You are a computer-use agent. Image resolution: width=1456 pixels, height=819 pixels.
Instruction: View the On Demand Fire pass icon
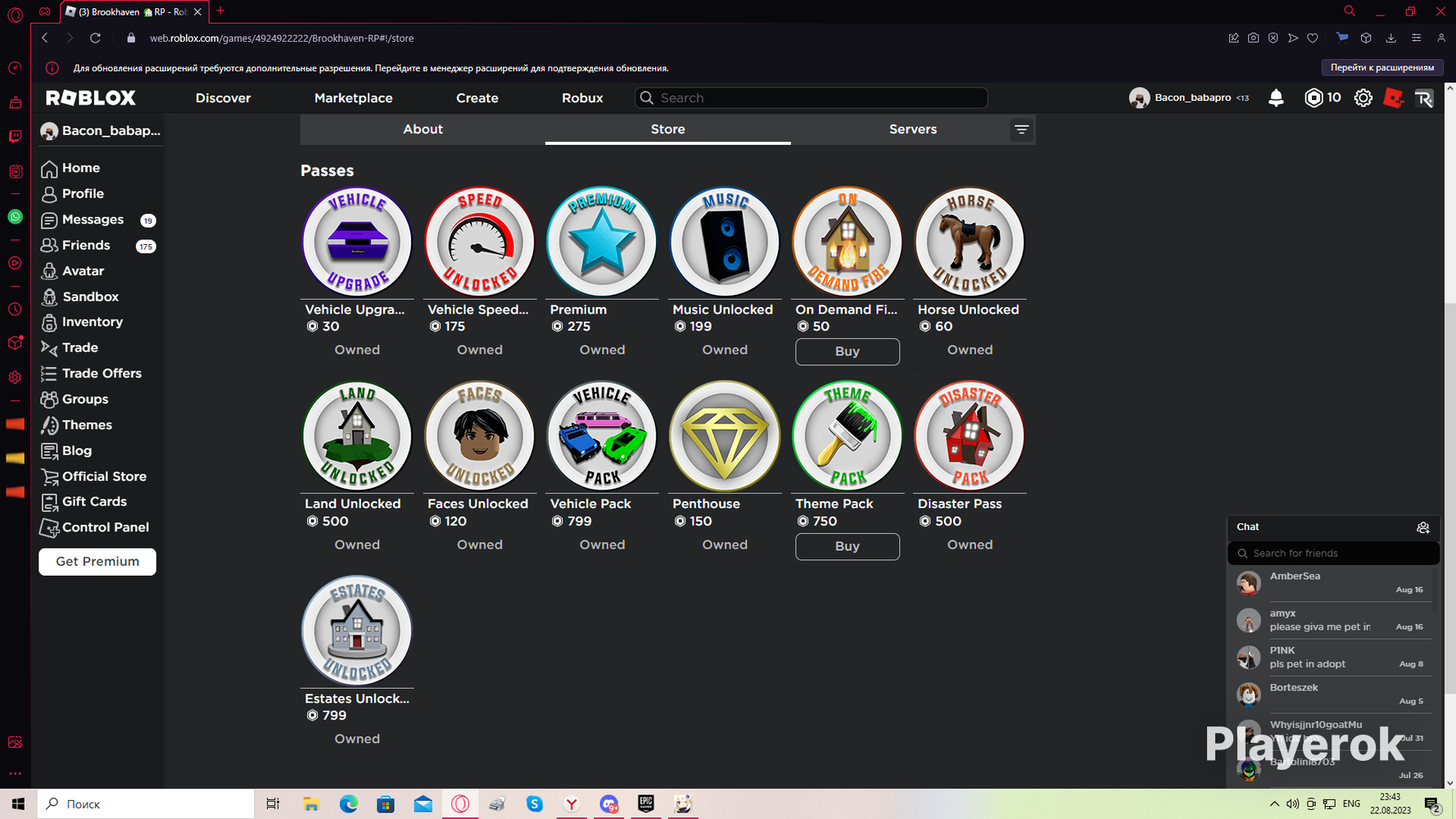click(848, 242)
